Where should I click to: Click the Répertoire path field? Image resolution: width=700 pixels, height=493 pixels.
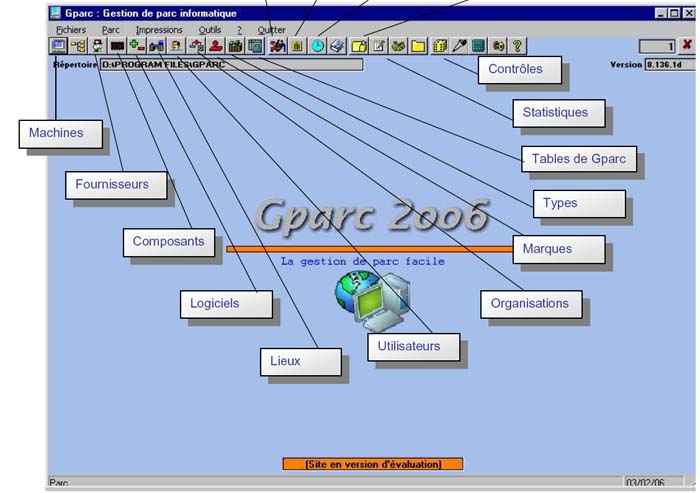click(x=230, y=65)
